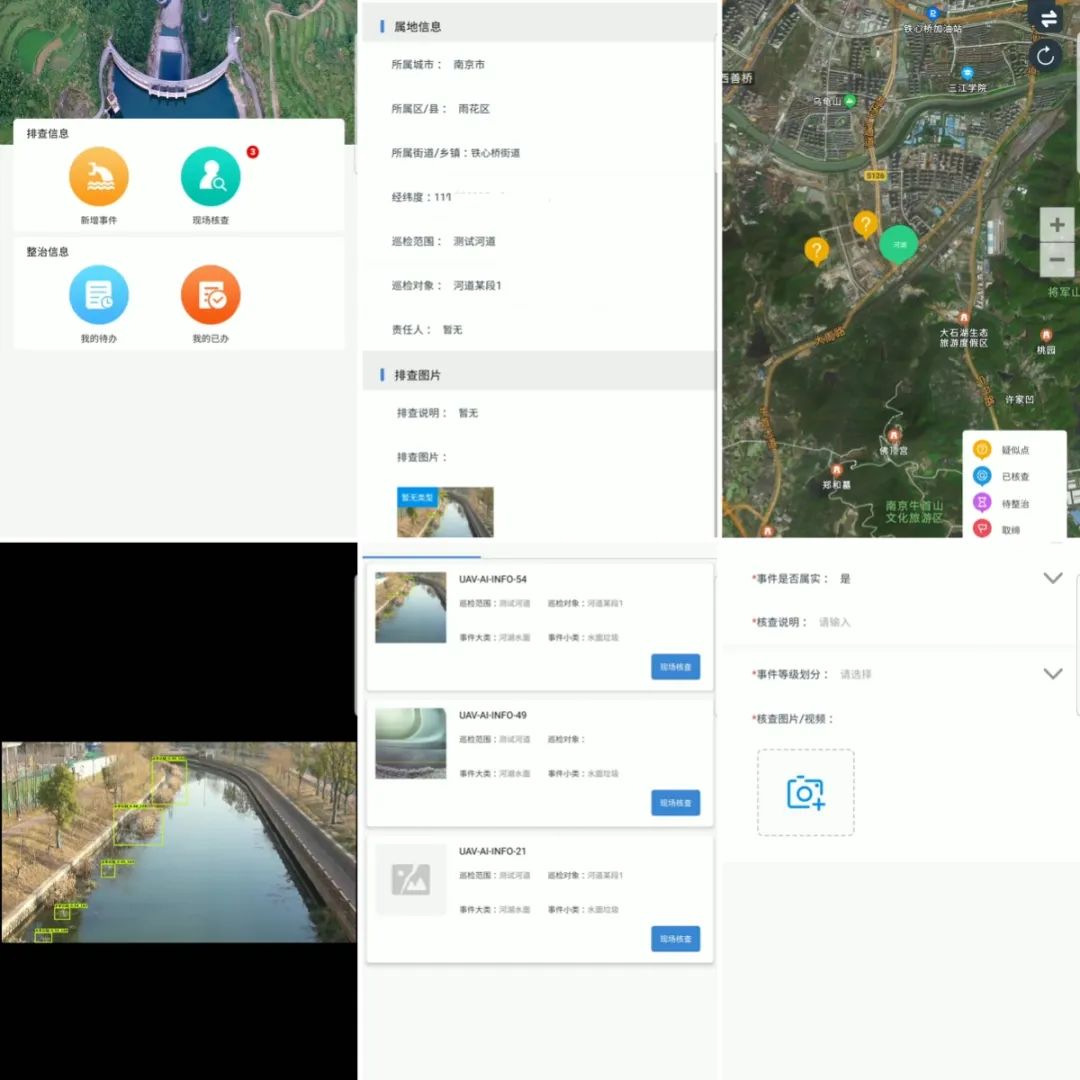Click the map swap-arrows icon
Image resolution: width=1080 pixels, height=1080 pixels.
(1047, 18)
